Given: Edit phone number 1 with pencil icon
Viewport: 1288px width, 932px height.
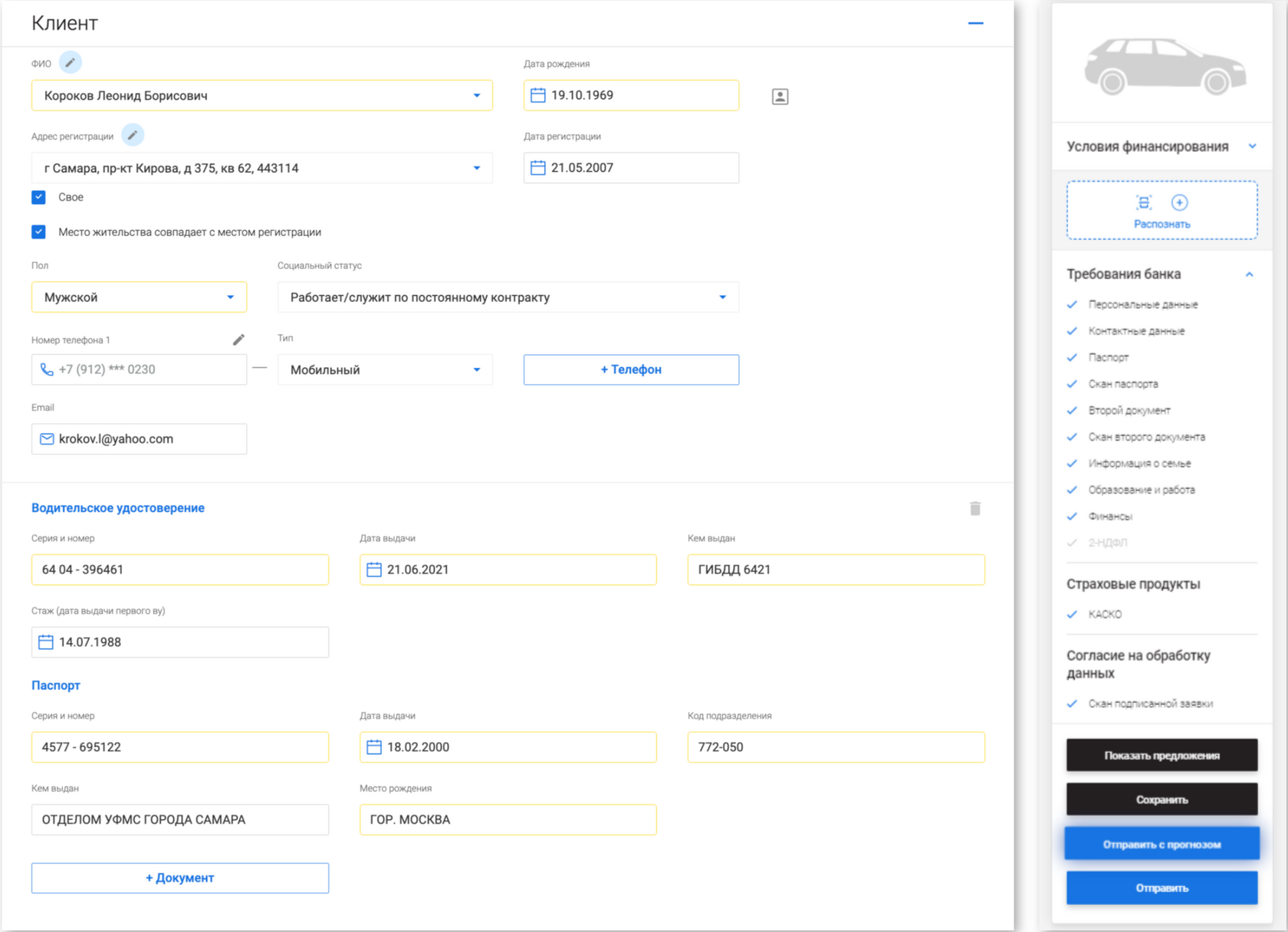Looking at the screenshot, I should 238,340.
